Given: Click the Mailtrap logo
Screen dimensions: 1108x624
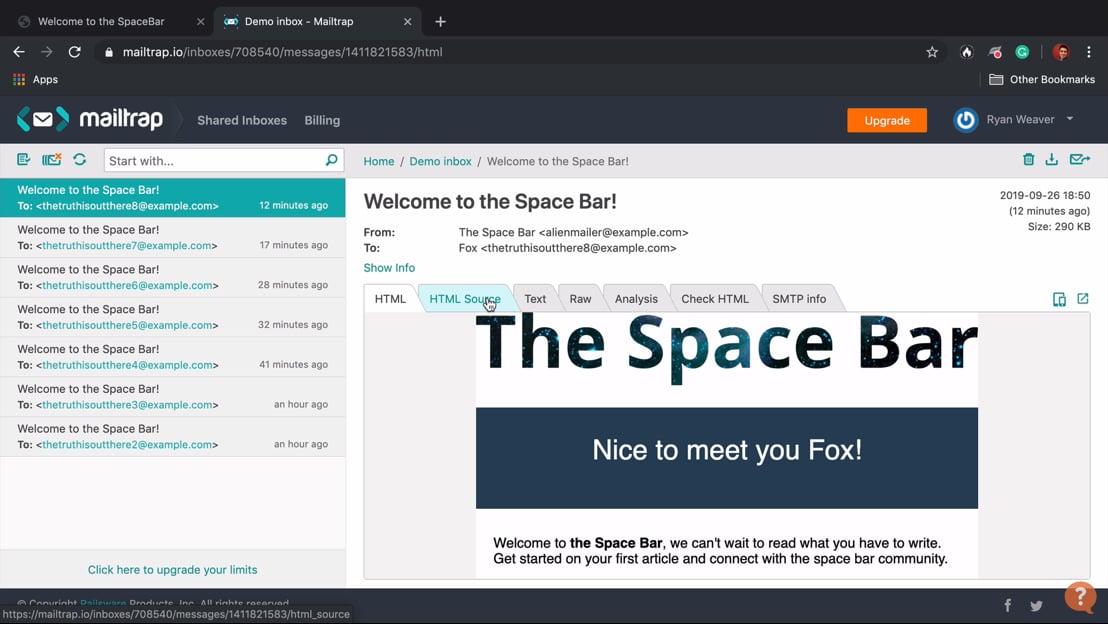Looking at the screenshot, I should click(x=90, y=119).
